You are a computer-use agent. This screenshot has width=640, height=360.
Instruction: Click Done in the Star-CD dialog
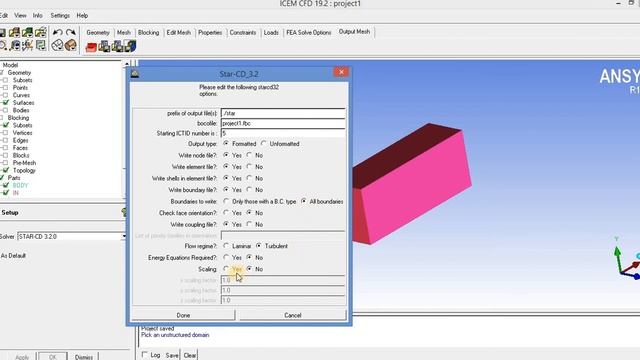183,315
